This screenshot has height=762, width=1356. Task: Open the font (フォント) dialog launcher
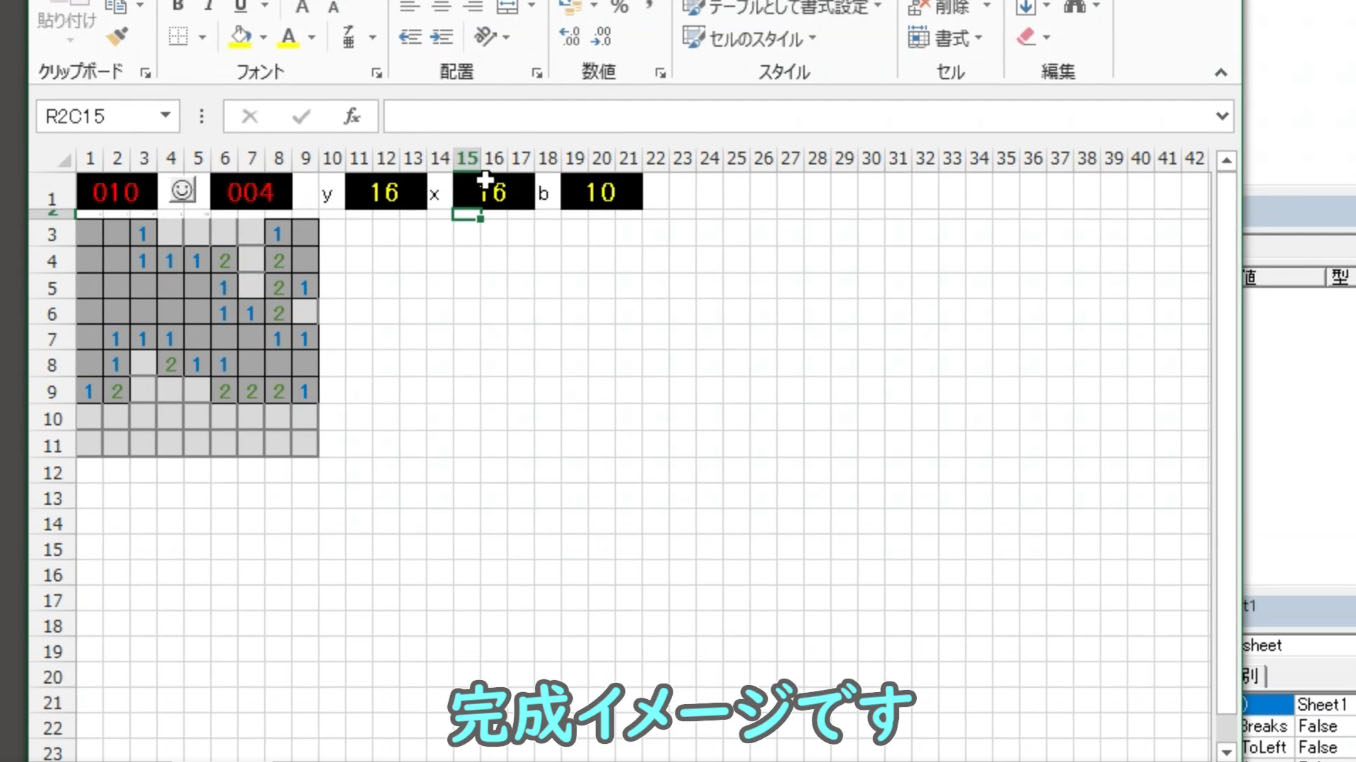click(377, 73)
